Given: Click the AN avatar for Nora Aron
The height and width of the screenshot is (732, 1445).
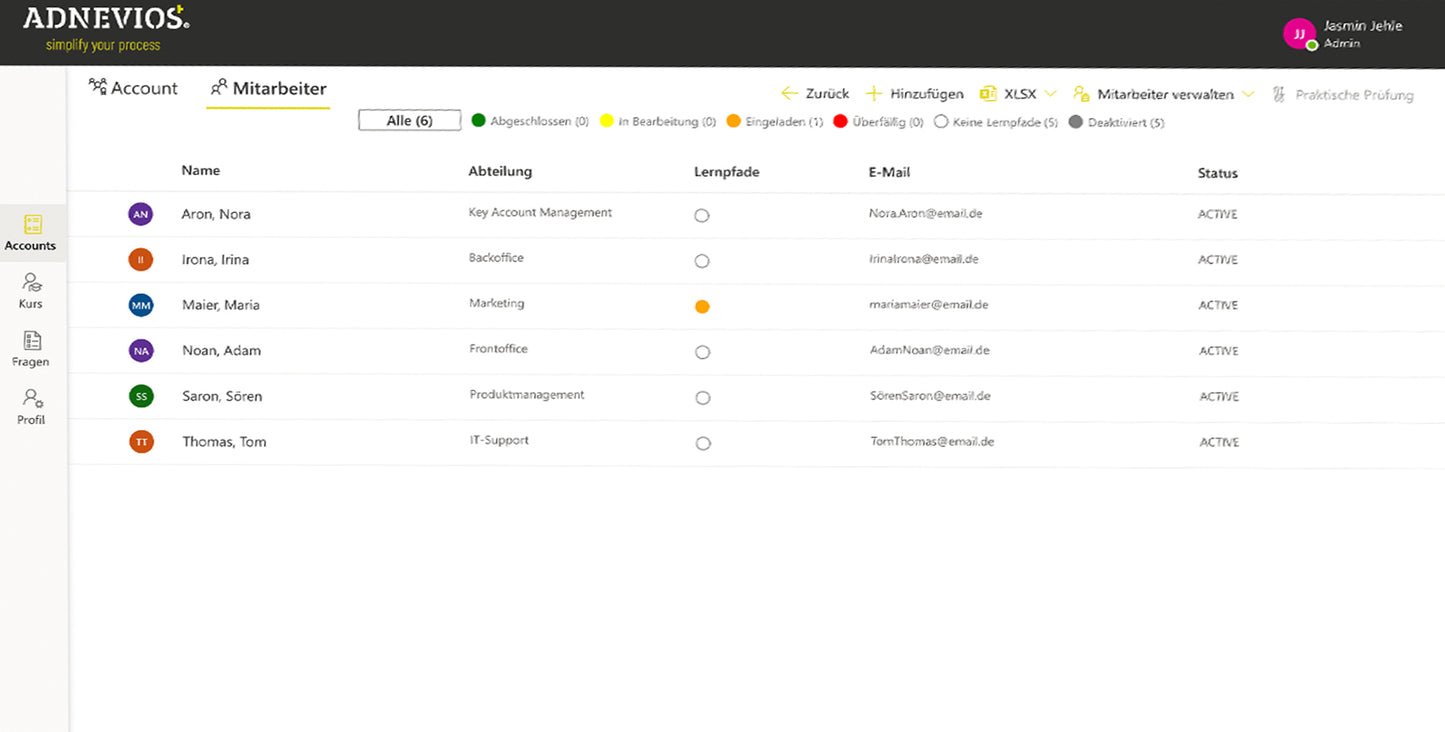Looking at the screenshot, I should pos(141,214).
